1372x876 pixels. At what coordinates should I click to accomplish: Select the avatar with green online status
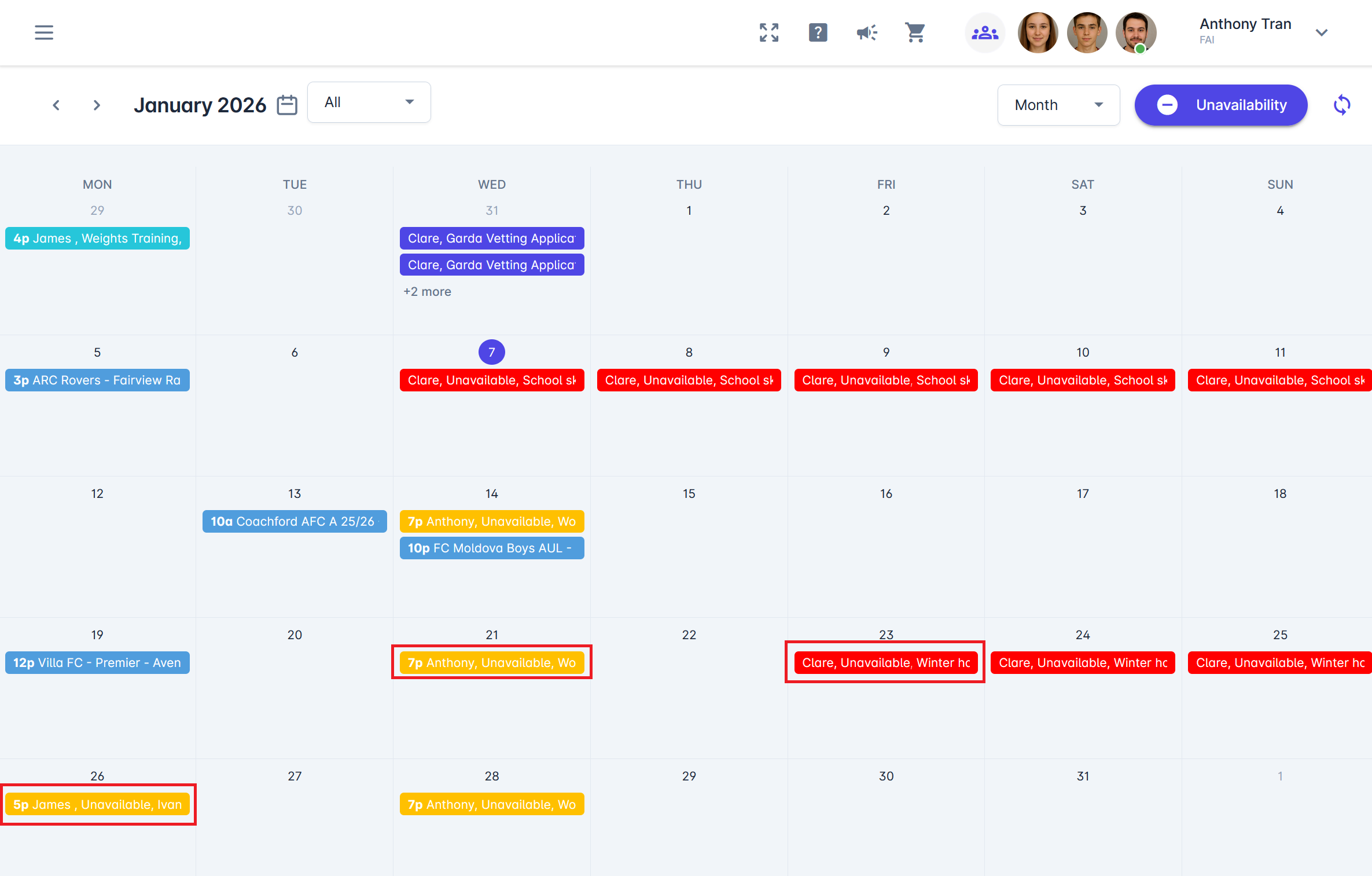1135,33
